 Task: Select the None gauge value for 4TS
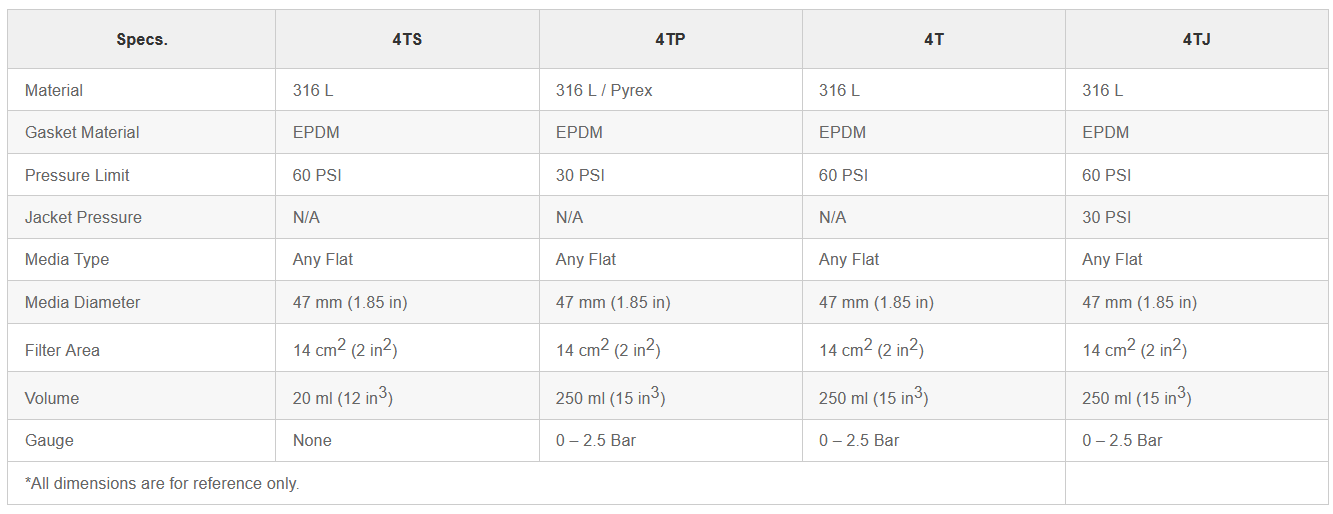(x=312, y=440)
